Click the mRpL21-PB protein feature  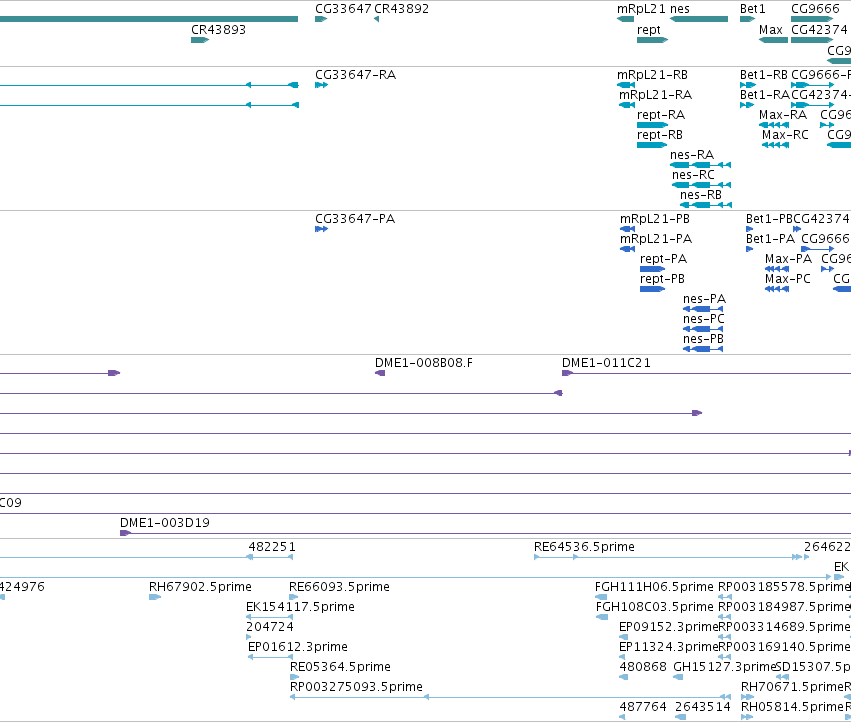coord(627,229)
